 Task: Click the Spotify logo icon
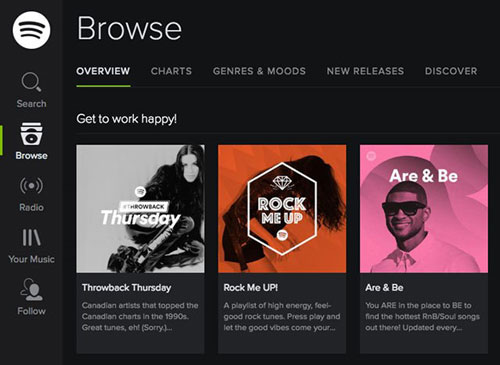(31, 30)
